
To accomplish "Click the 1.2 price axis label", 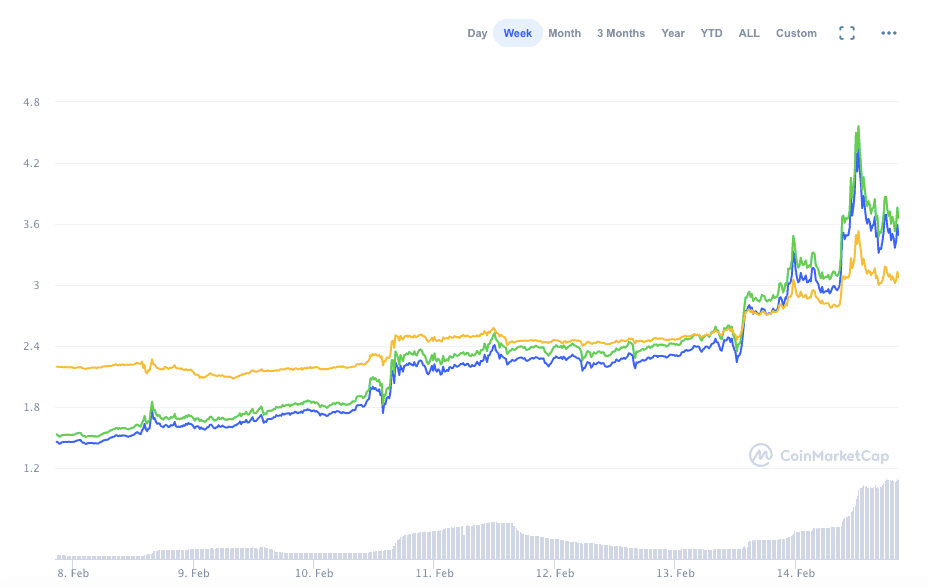I will (x=31, y=468).
